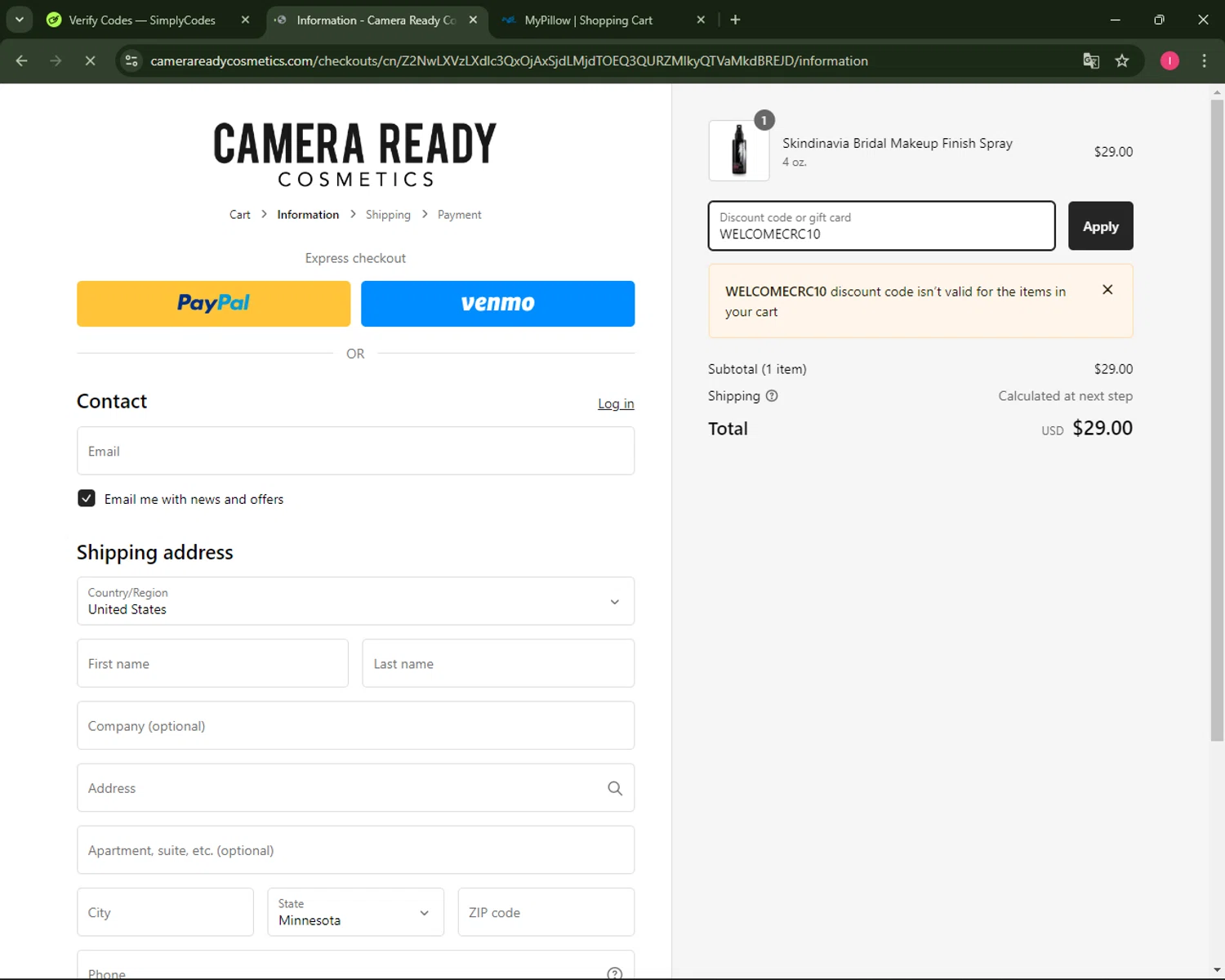
Task: Click the phone field help icon
Action: pyautogui.click(x=615, y=973)
